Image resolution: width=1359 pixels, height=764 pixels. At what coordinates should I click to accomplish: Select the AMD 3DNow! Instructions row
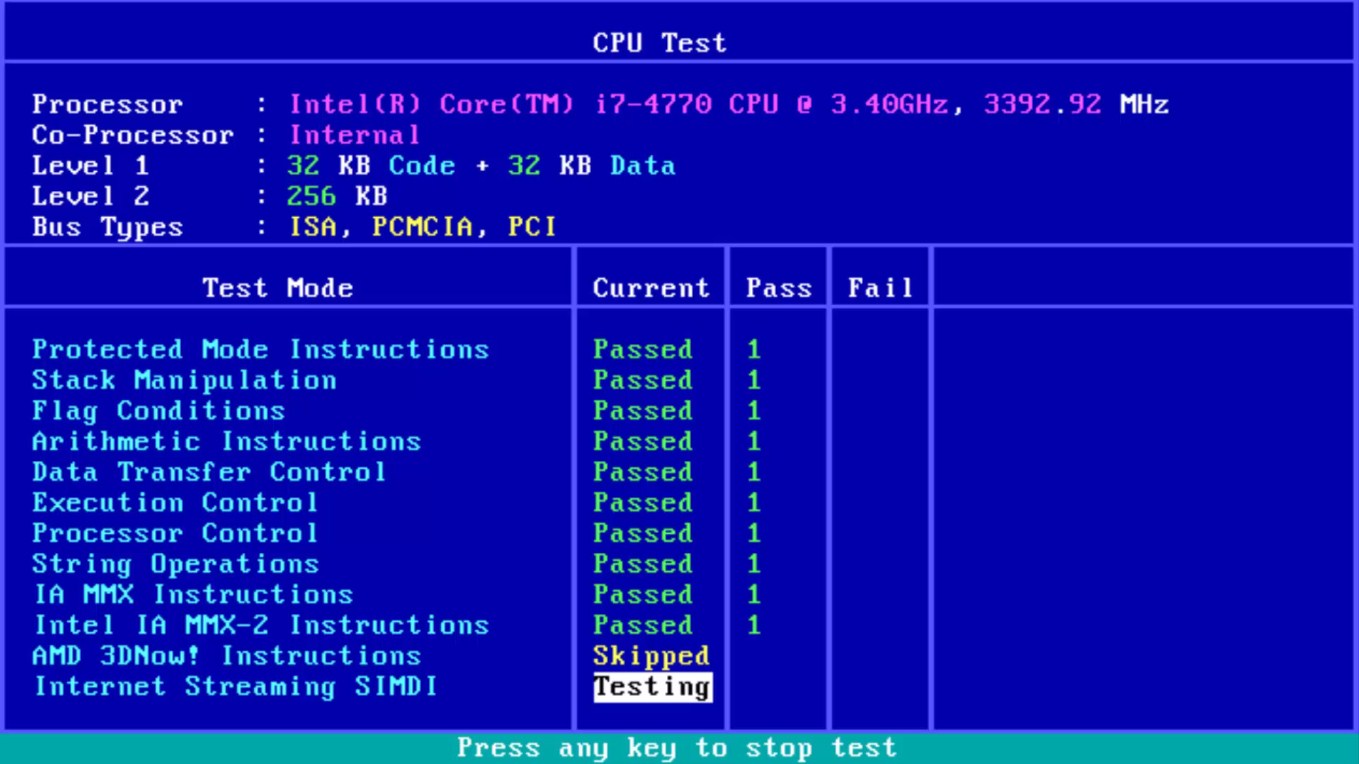click(226, 656)
